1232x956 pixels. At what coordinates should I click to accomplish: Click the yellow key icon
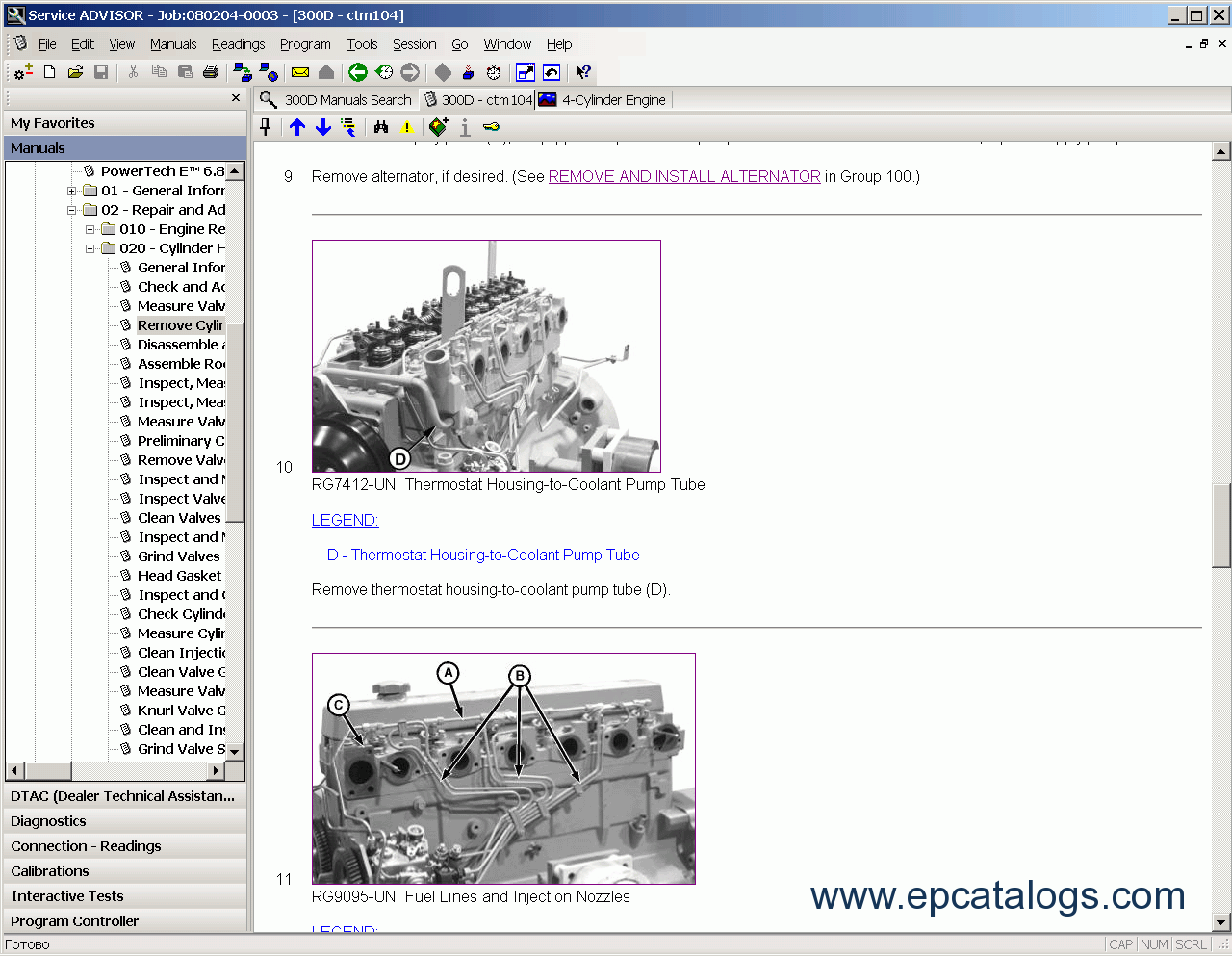(491, 127)
